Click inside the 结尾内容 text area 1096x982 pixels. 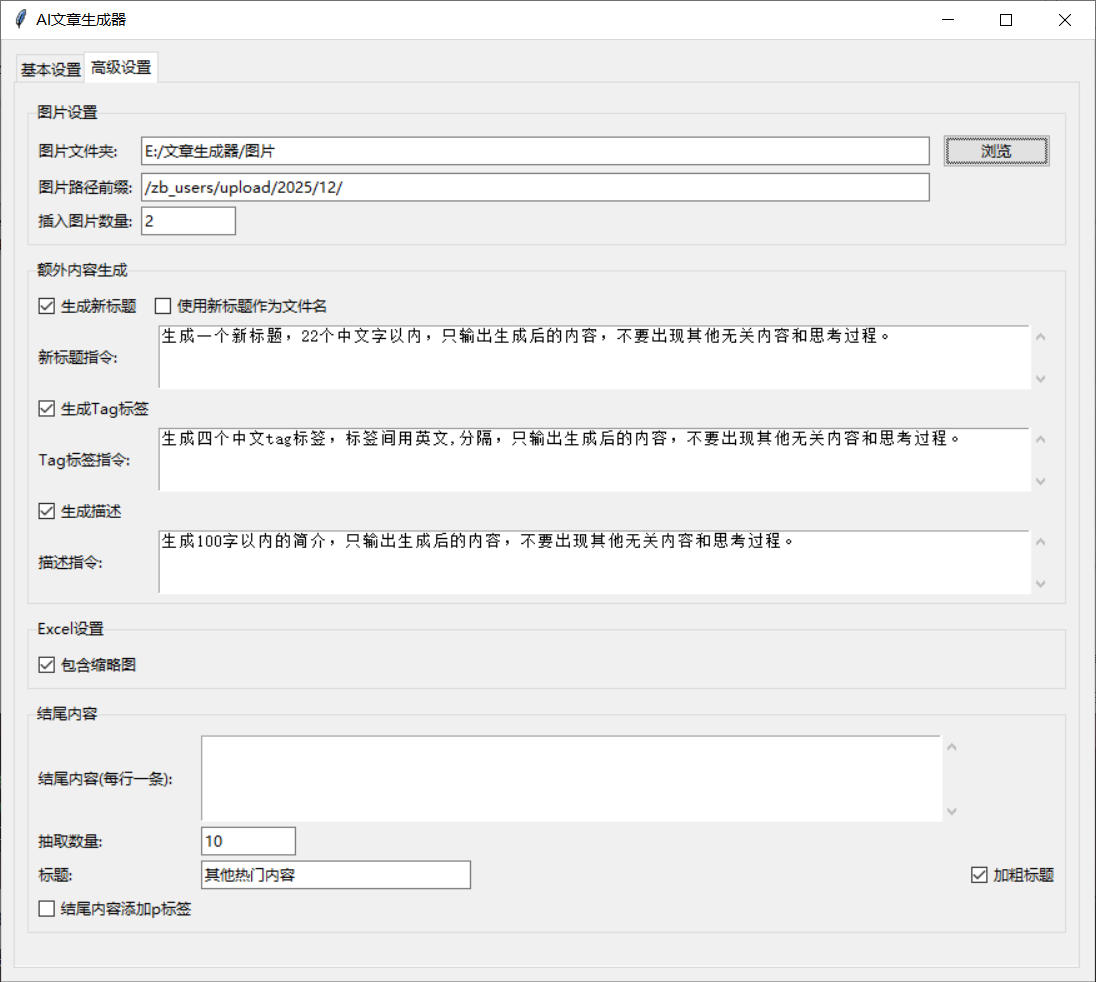[x=570, y=778]
